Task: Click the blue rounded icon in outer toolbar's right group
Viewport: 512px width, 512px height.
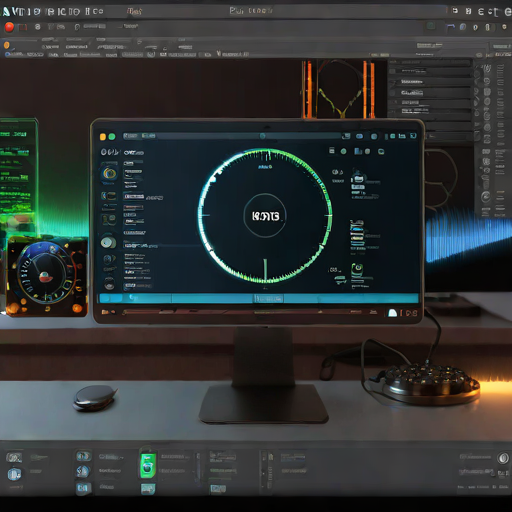Action: pyautogui.click(x=463, y=27)
